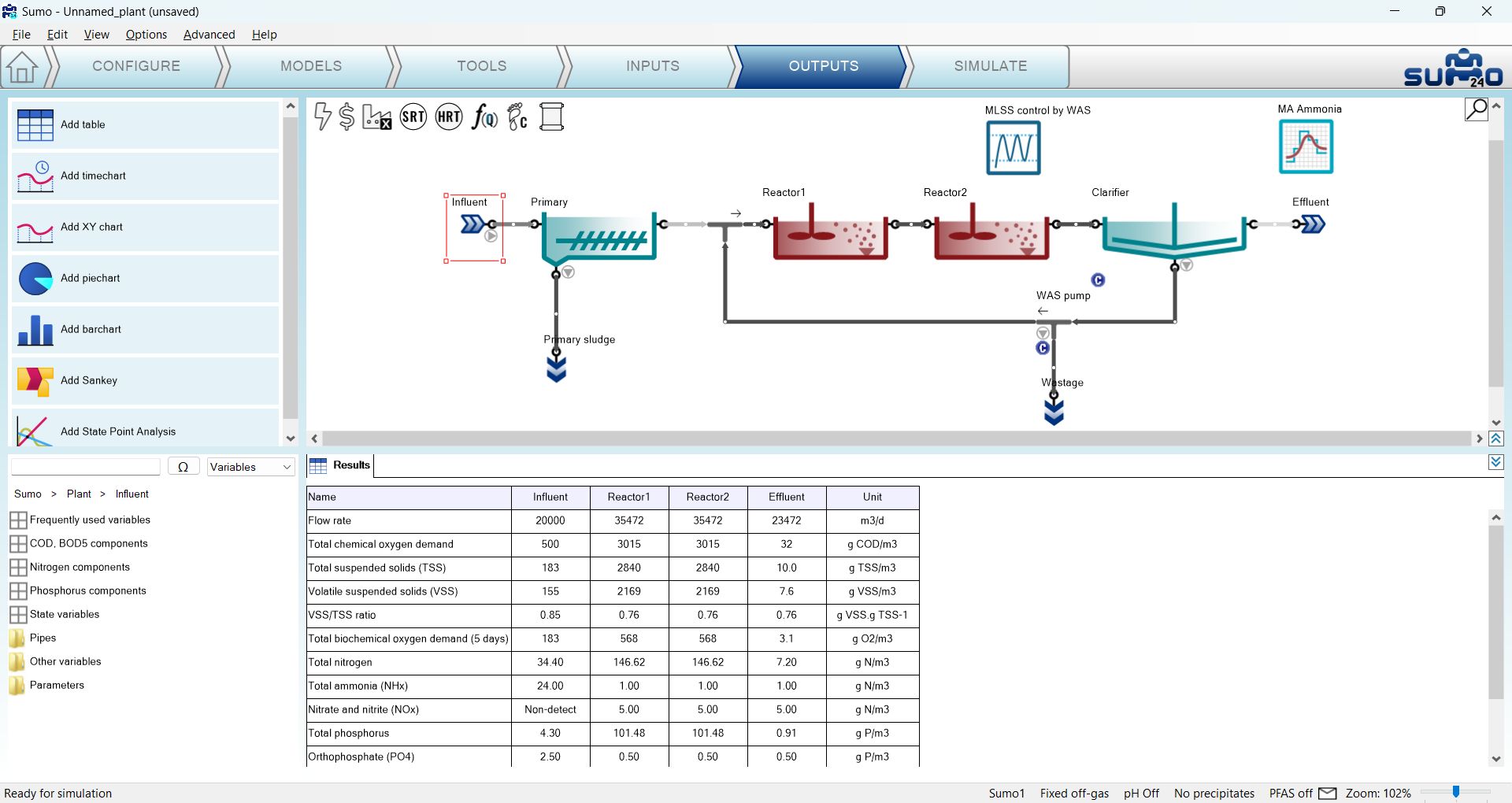
Task: Select the Reactor1 tank
Action: point(830,231)
